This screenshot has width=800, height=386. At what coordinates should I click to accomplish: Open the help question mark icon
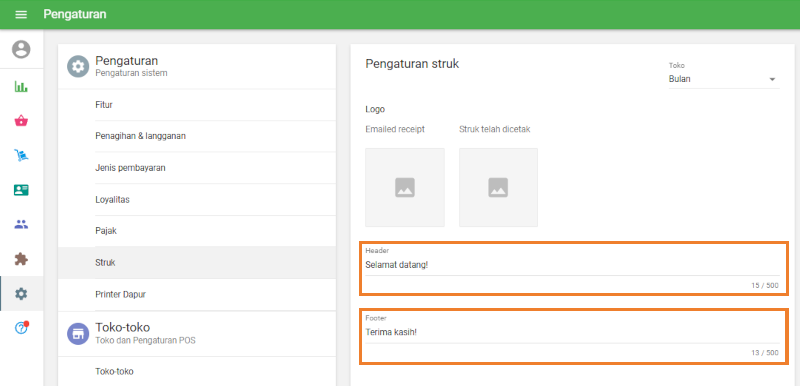click(x=21, y=328)
